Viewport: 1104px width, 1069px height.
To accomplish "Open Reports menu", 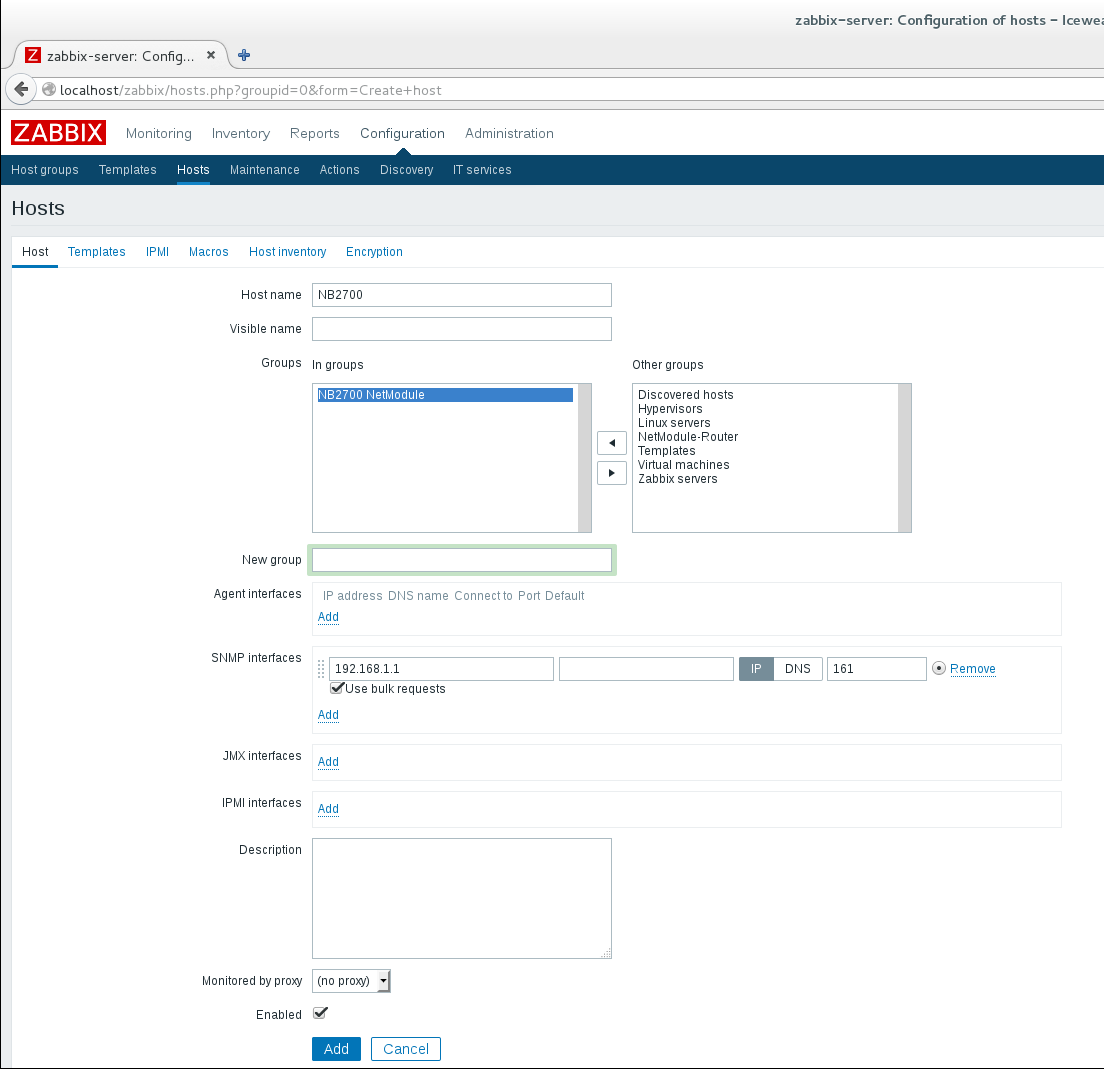I will [315, 133].
